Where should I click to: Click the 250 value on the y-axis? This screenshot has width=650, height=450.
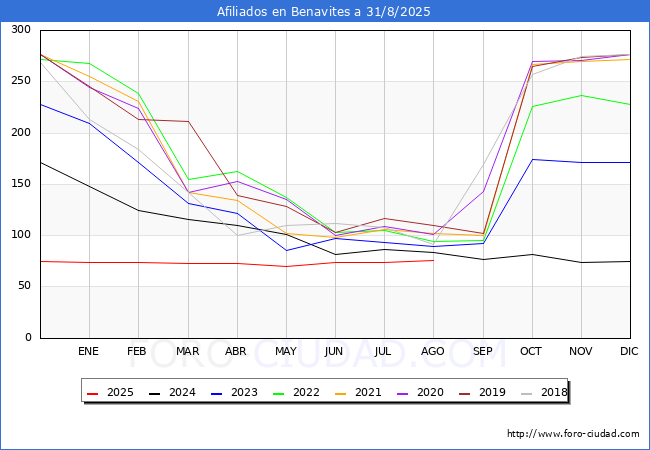click(x=21, y=81)
